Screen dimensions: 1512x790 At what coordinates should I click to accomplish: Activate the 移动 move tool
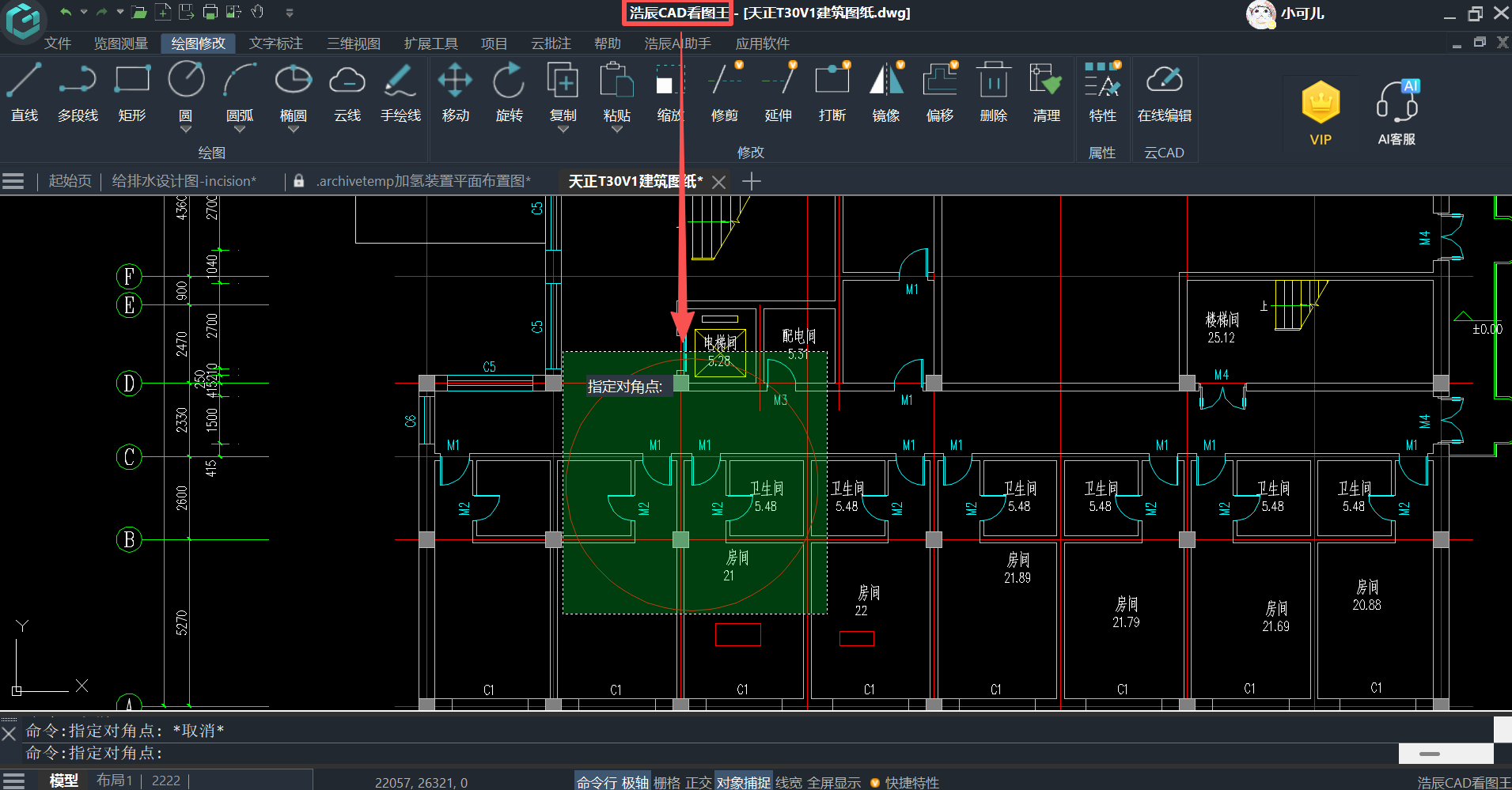pos(456,93)
